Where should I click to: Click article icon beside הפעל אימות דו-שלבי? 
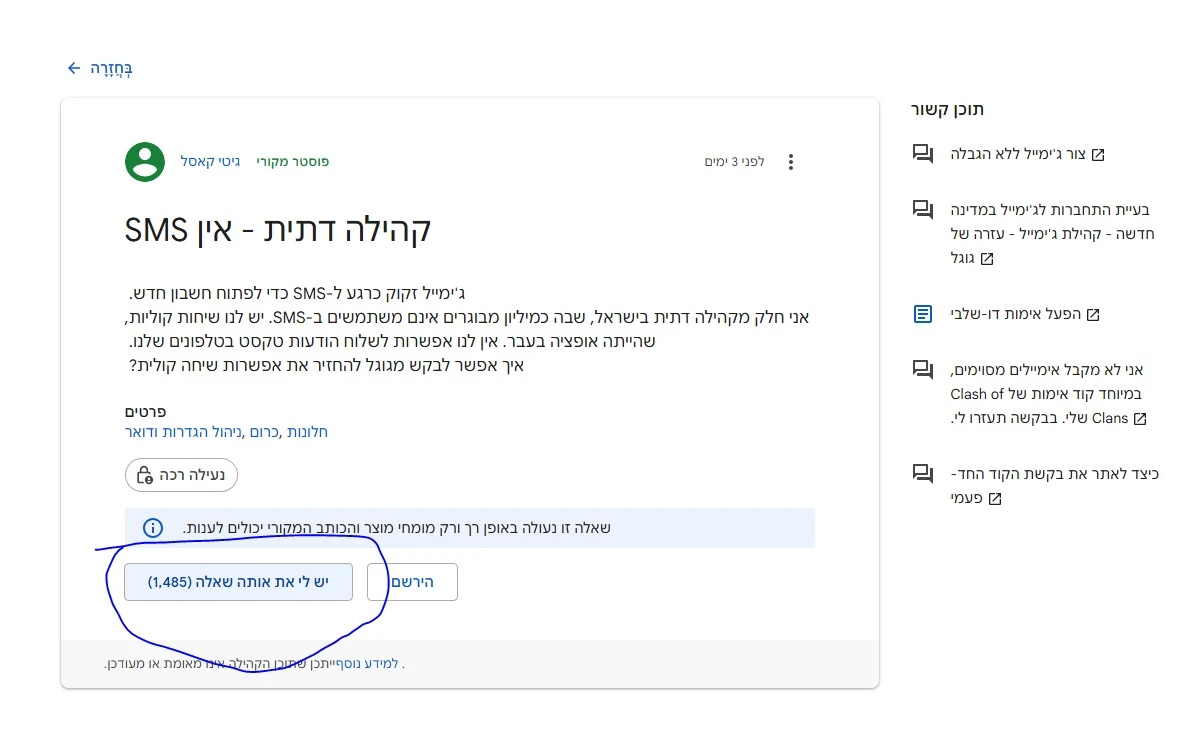922,314
